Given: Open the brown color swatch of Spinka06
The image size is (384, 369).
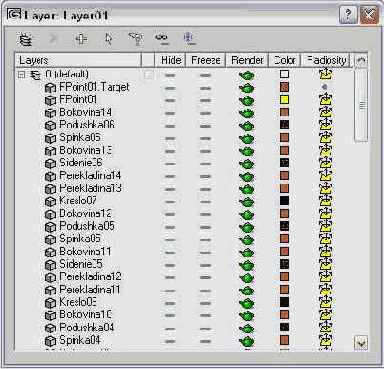Looking at the screenshot, I should (x=284, y=137).
